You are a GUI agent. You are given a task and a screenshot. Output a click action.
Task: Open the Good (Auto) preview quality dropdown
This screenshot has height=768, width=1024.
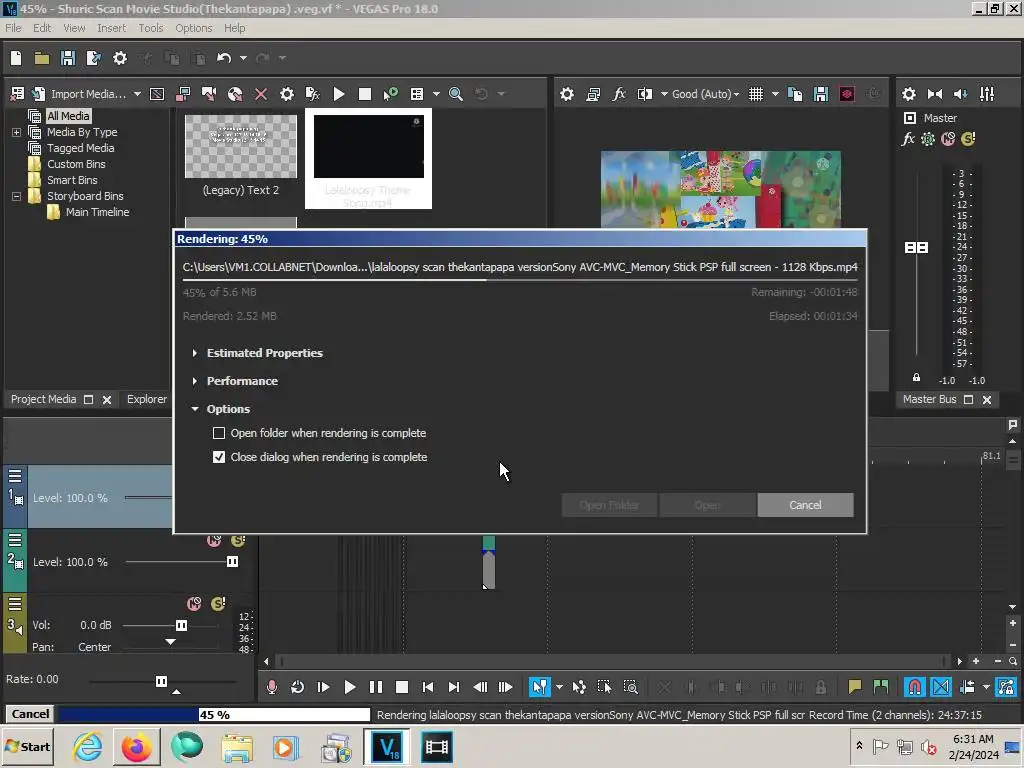click(x=705, y=94)
